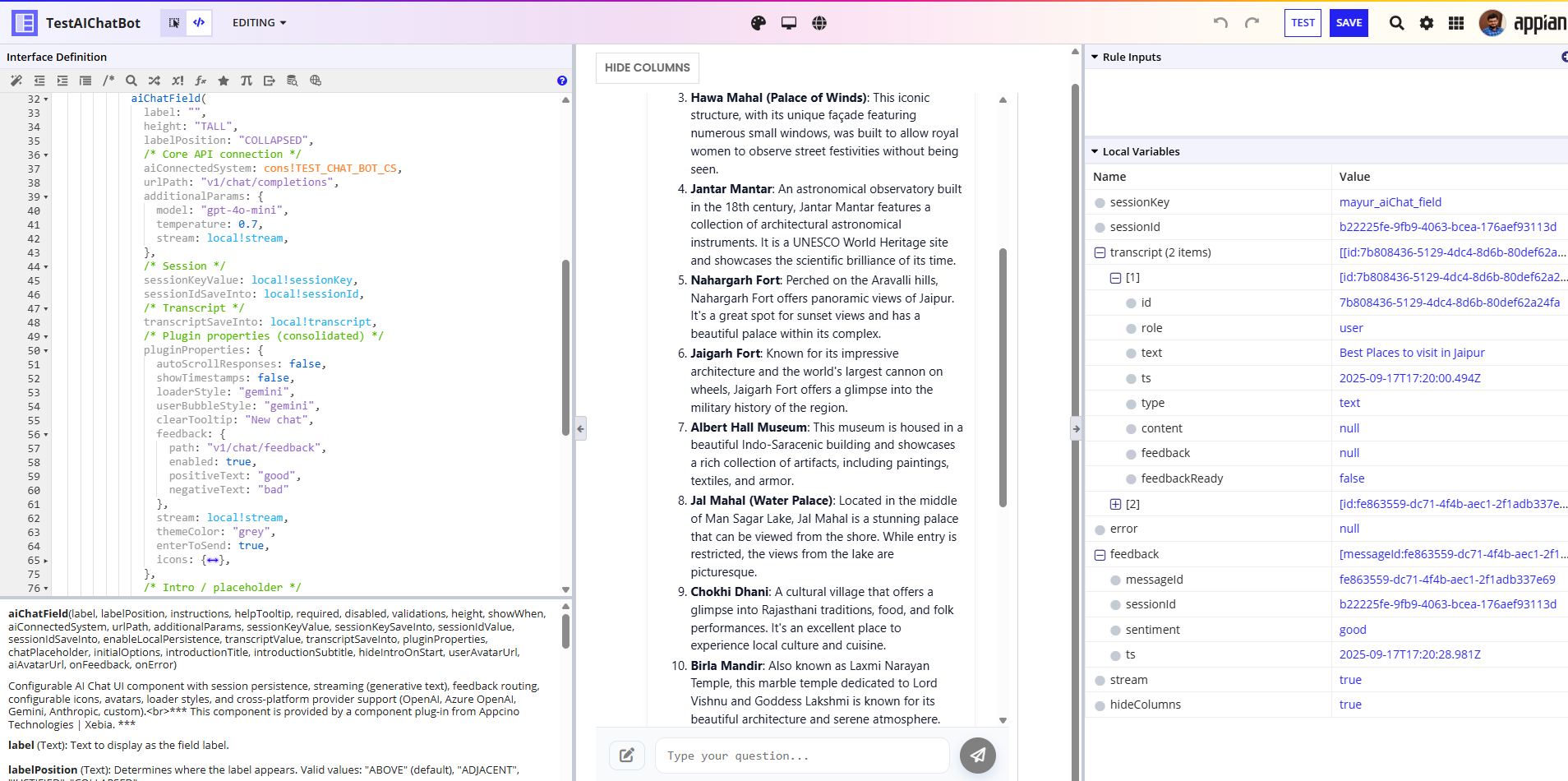Click the star icon in editor toolbar
This screenshot has width=1568, height=781.
[224, 81]
